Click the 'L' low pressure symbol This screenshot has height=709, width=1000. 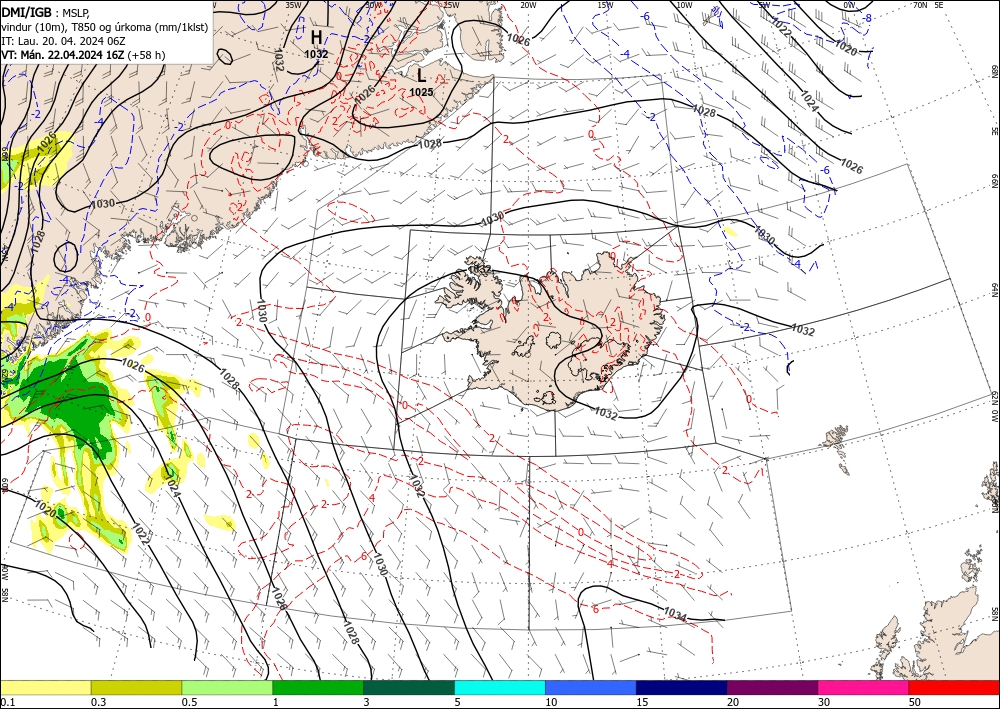[422, 75]
